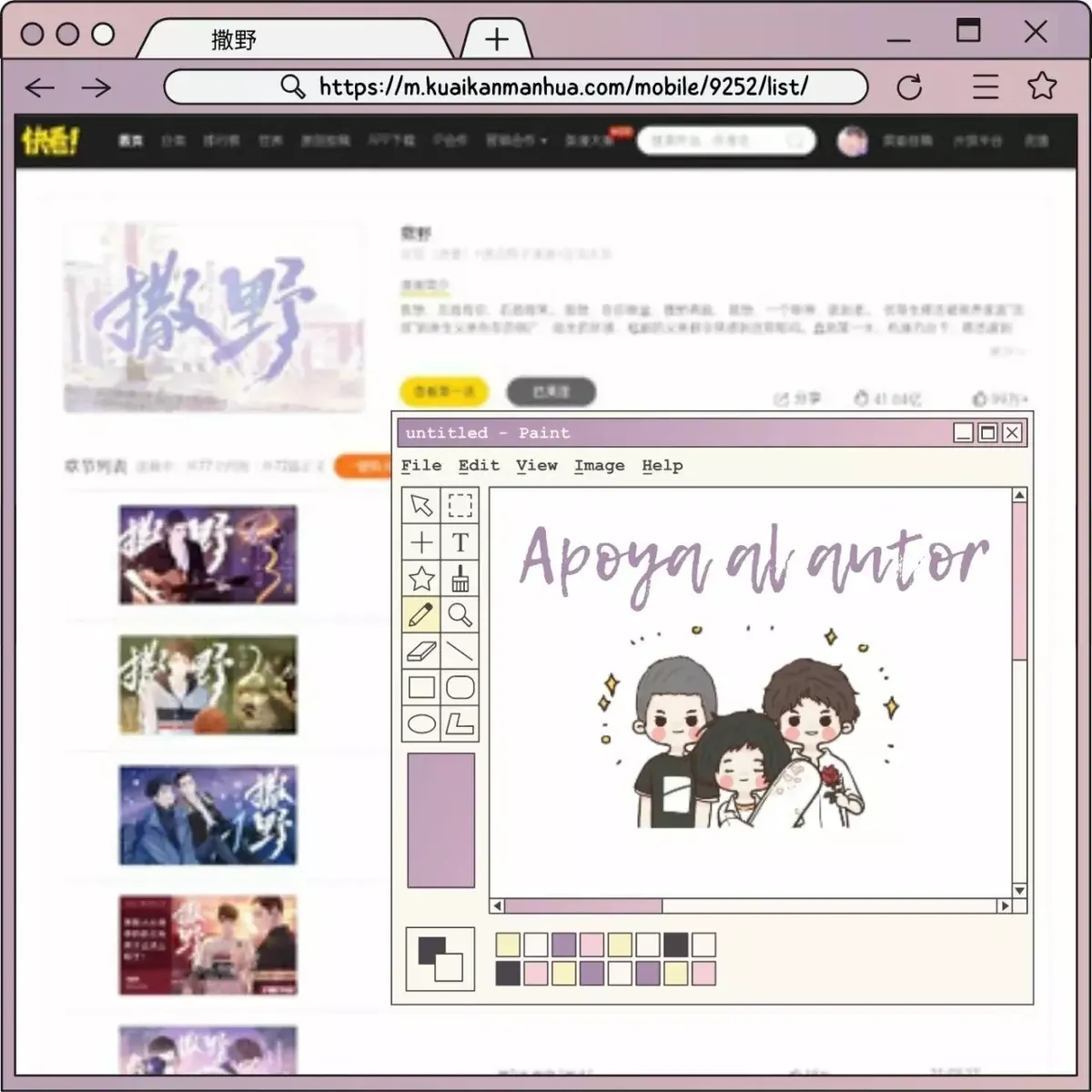The width and height of the screenshot is (1092, 1092).
Task: Open the blue night-sky chapter thumbnail
Action: [x=208, y=815]
